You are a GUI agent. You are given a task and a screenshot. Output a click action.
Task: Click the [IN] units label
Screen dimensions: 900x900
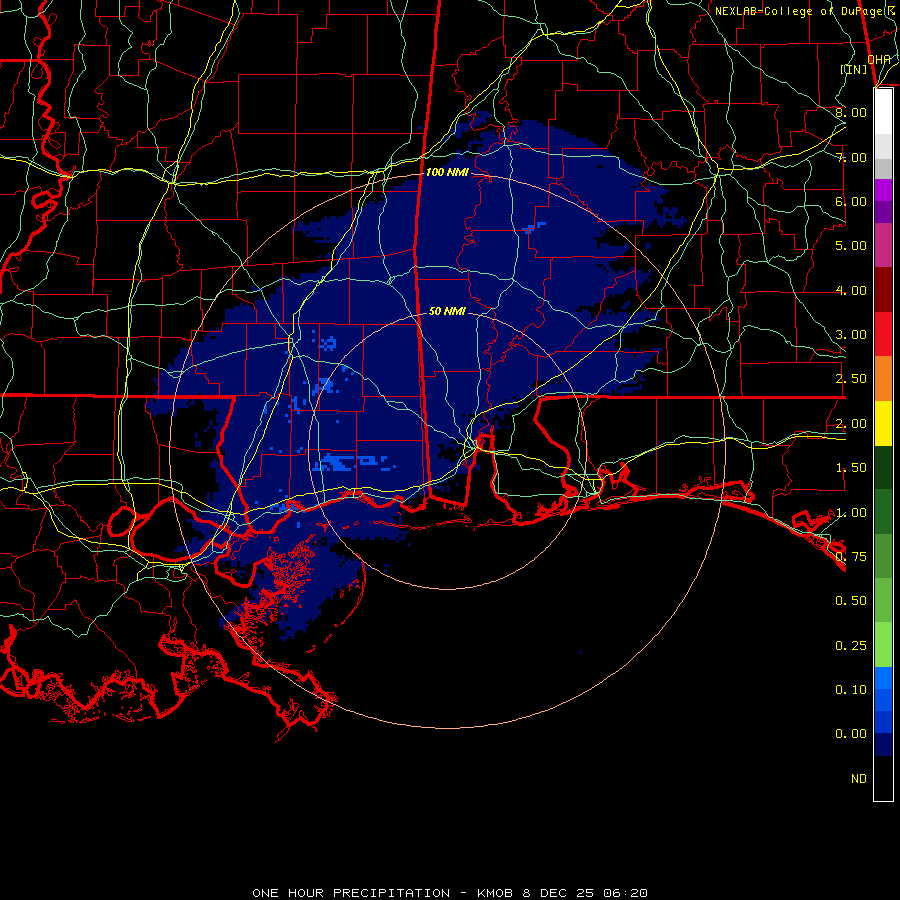[854, 69]
